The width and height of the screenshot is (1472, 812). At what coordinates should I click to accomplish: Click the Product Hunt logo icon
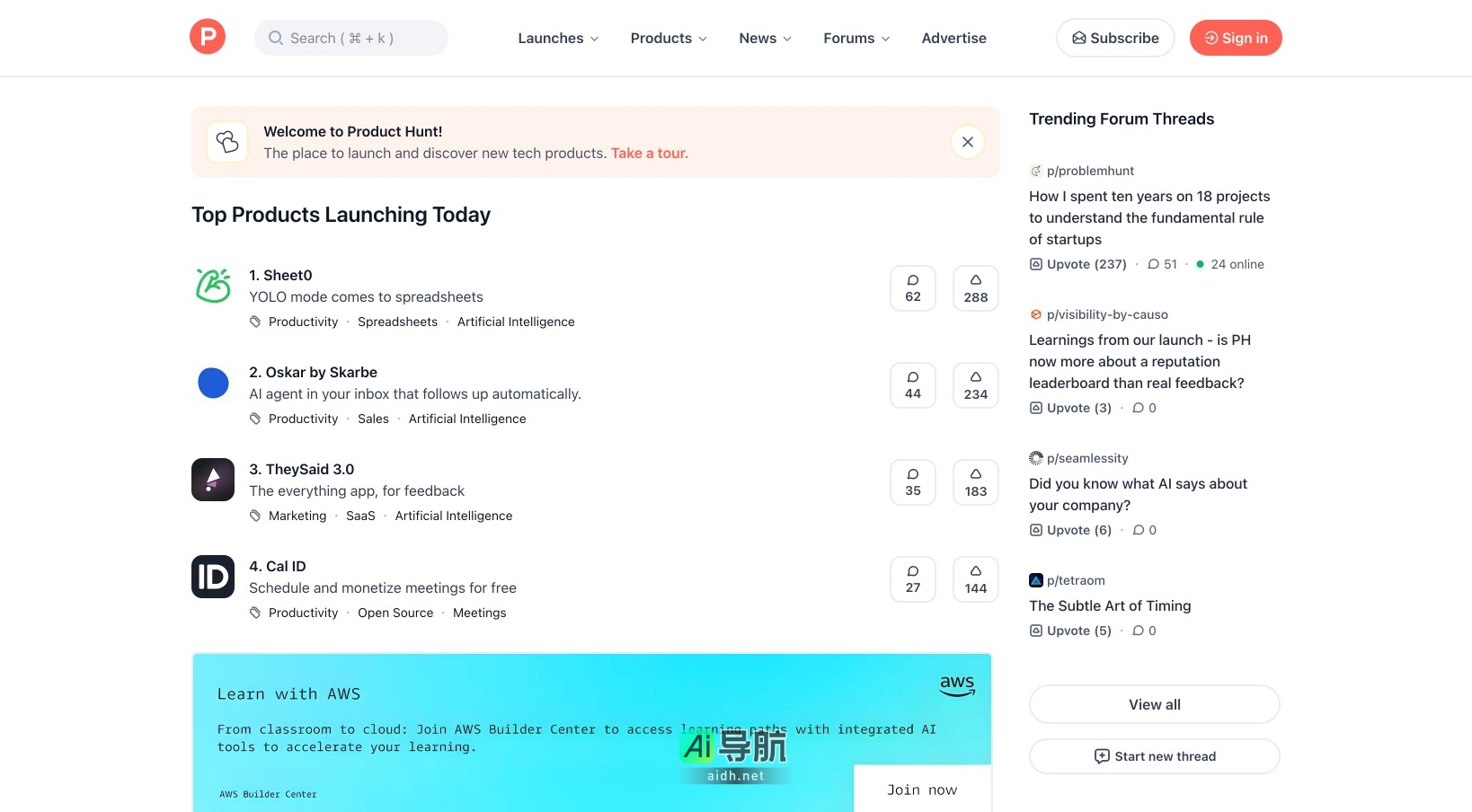pyautogui.click(x=208, y=37)
